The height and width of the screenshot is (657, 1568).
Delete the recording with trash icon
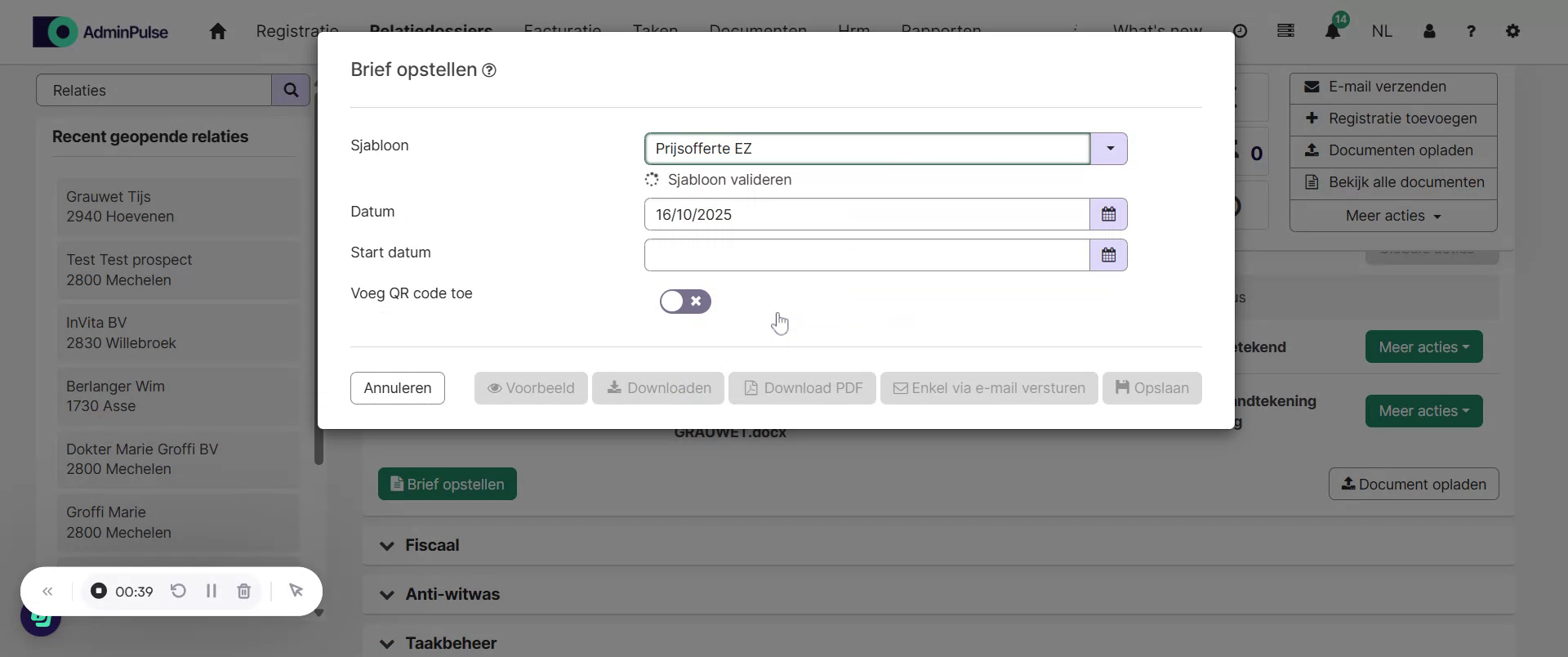click(x=243, y=591)
